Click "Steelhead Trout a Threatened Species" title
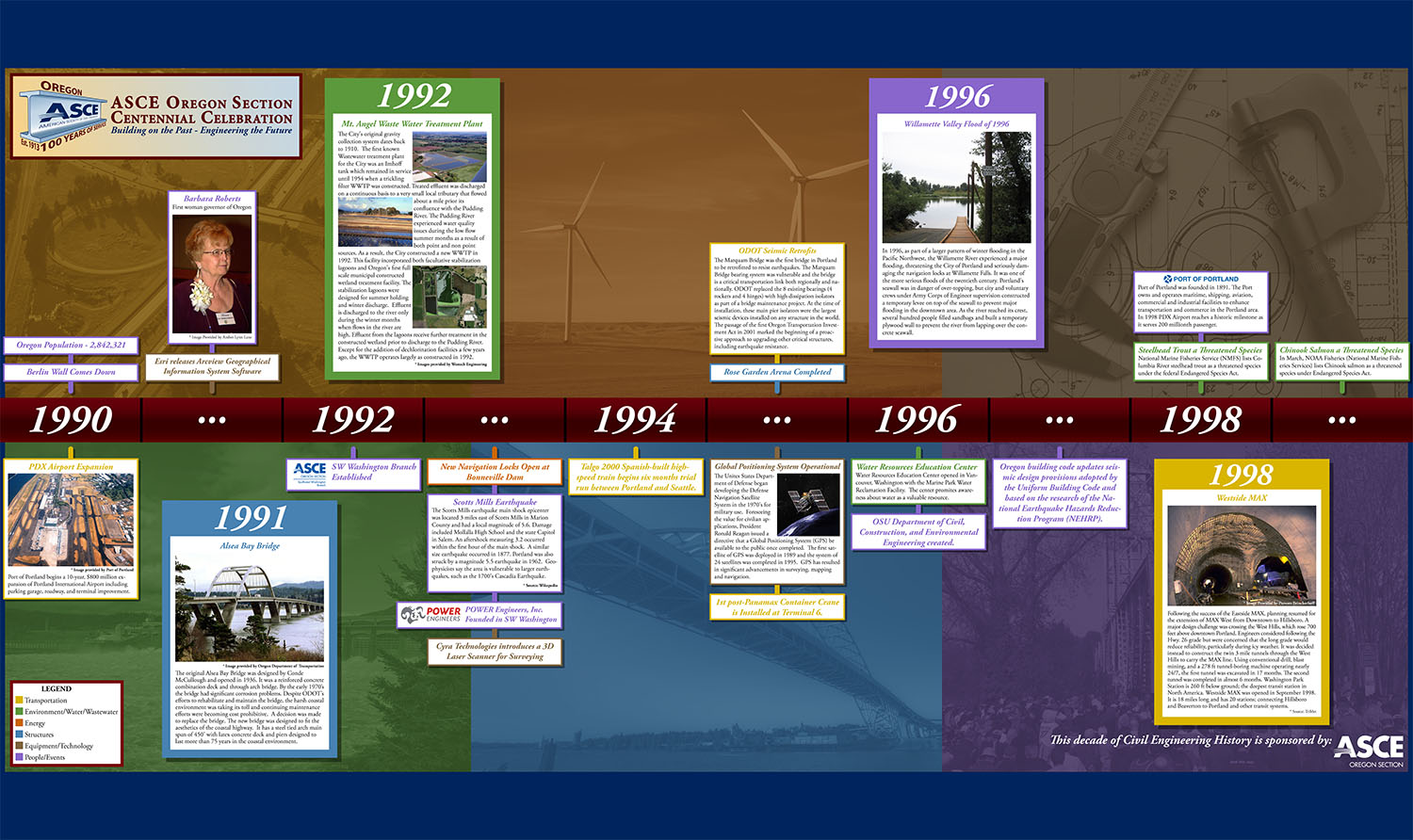The image size is (1413, 840). click(1200, 350)
